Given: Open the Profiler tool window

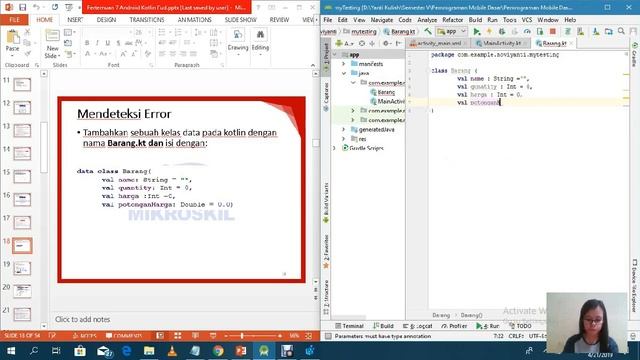Looking at the screenshot, I should click(x=454, y=326).
